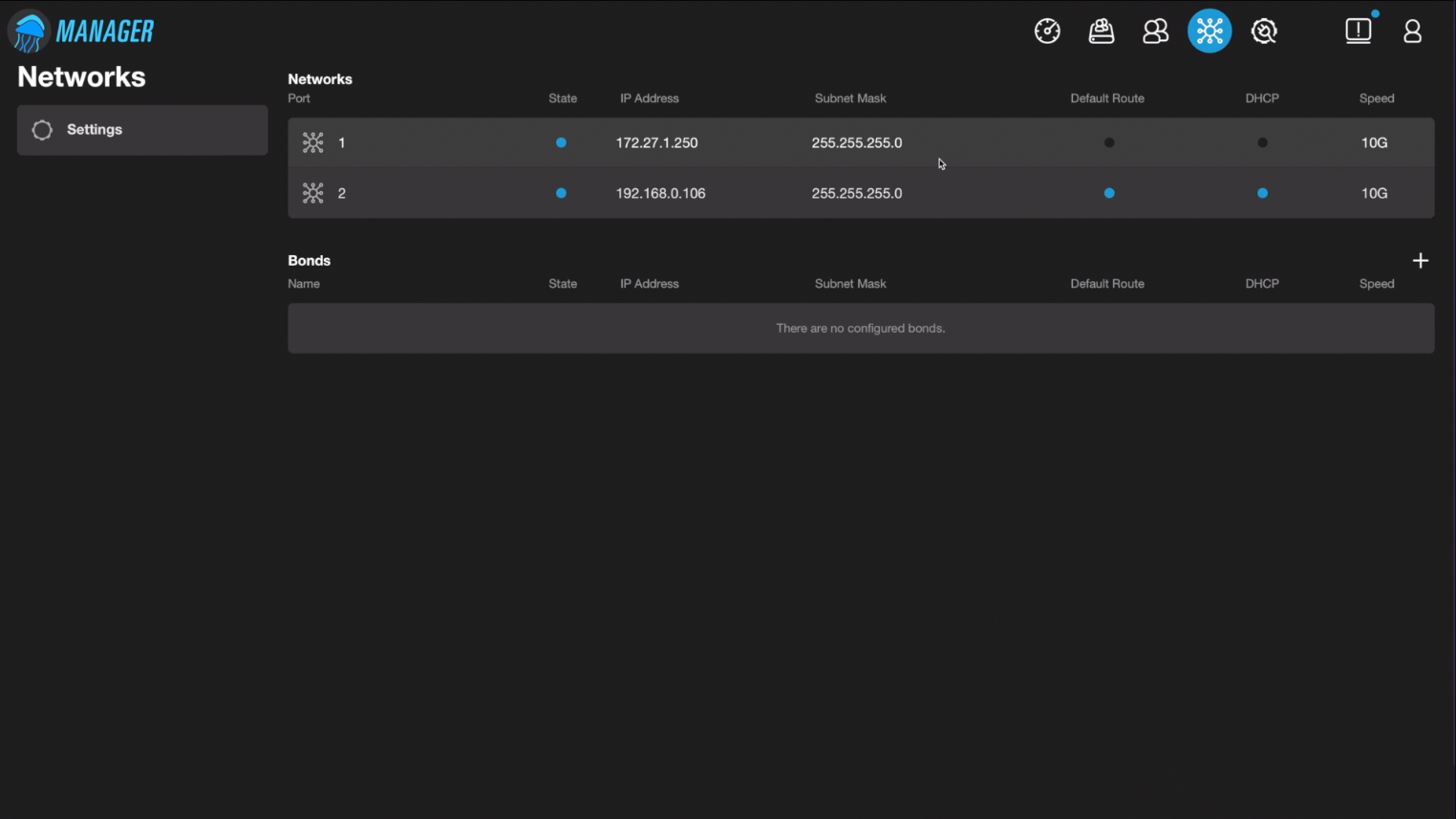Viewport: 1456px width, 819px height.
Task: Click the highlighted Networks hub icon
Action: click(1210, 32)
